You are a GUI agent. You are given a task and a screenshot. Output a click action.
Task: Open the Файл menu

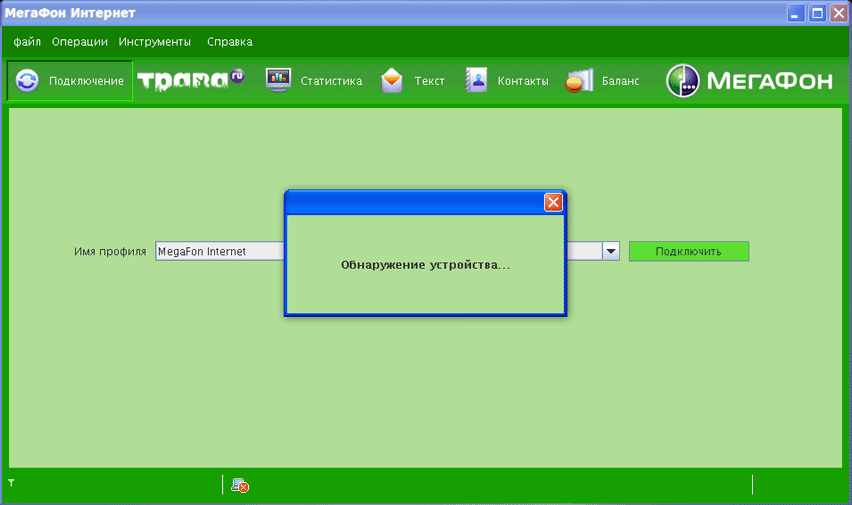27,42
